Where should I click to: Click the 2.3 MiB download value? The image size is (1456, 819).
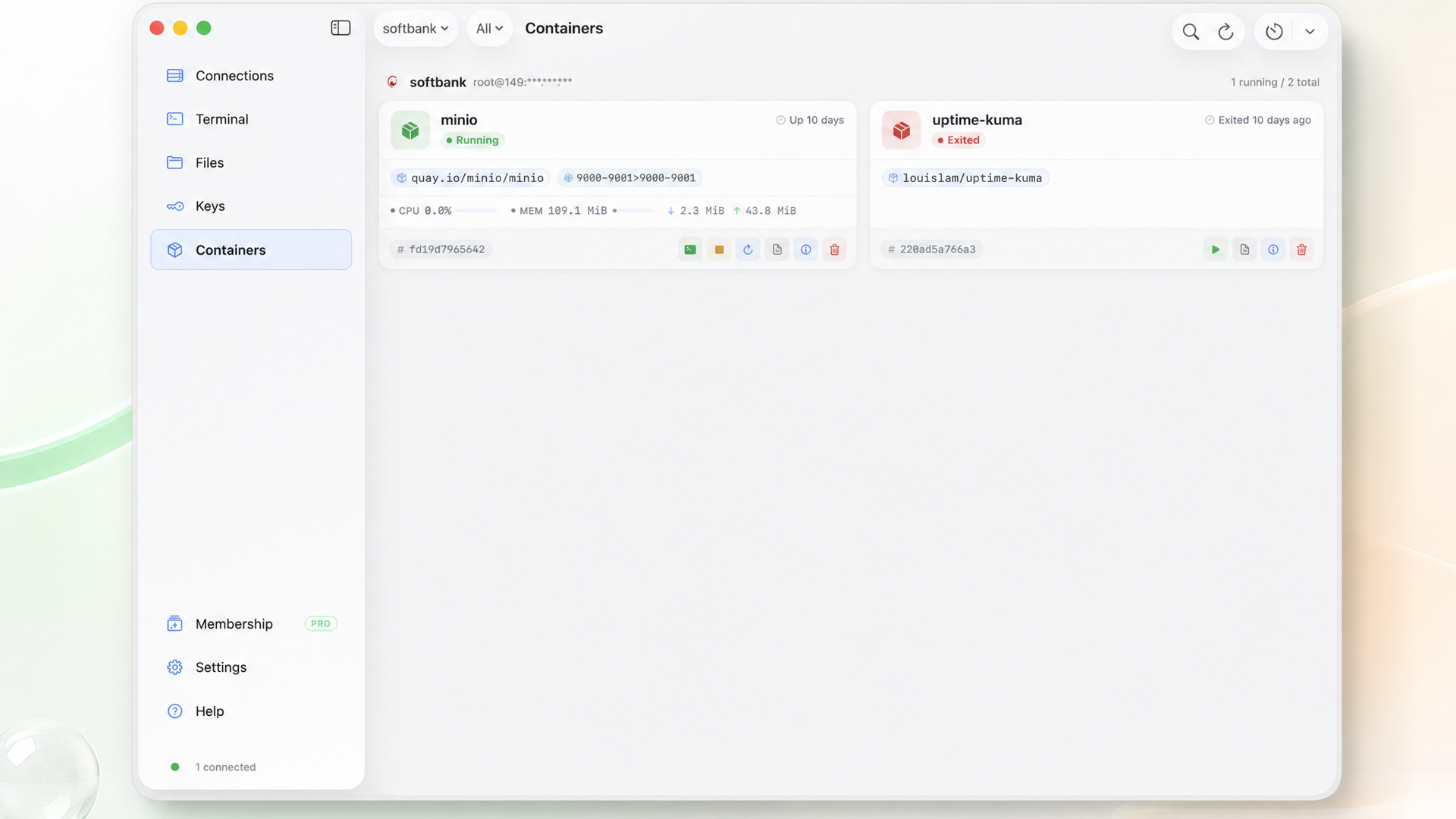695,211
